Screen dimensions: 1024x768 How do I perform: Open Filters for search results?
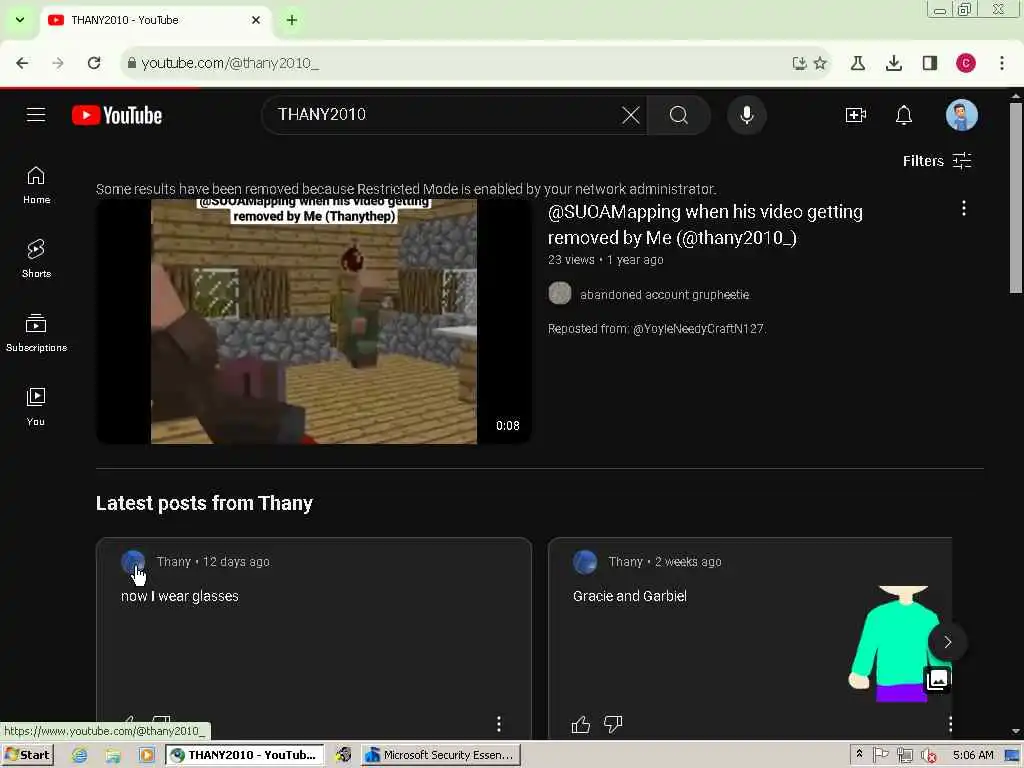point(936,161)
